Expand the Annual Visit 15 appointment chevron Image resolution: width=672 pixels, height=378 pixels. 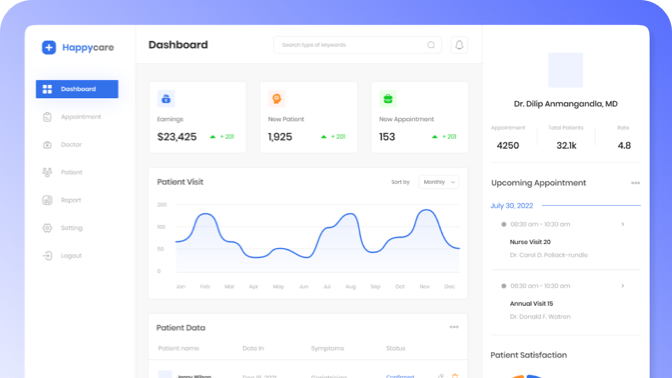tap(623, 286)
